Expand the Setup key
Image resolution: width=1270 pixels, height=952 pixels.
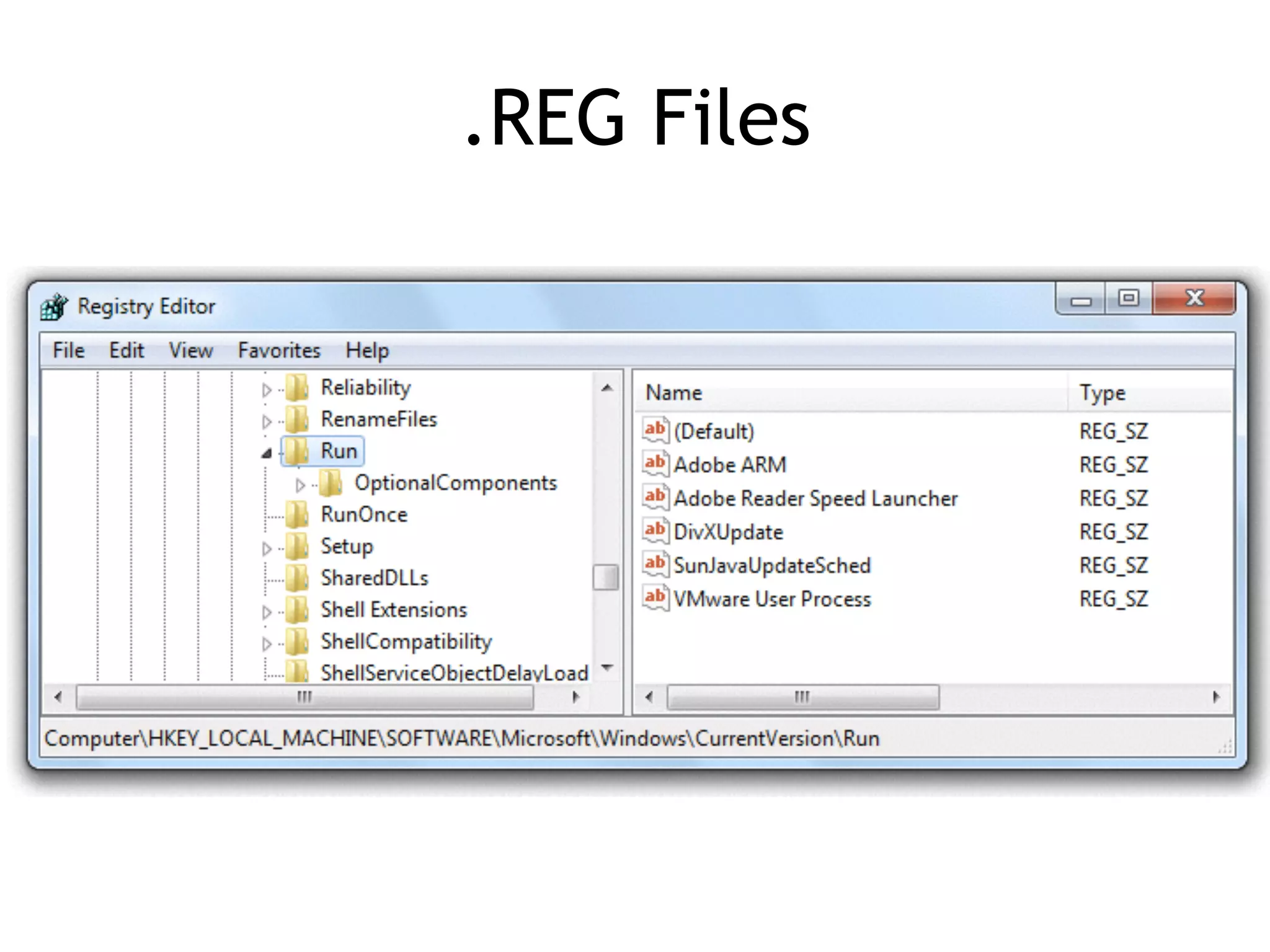(x=267, y=549)
